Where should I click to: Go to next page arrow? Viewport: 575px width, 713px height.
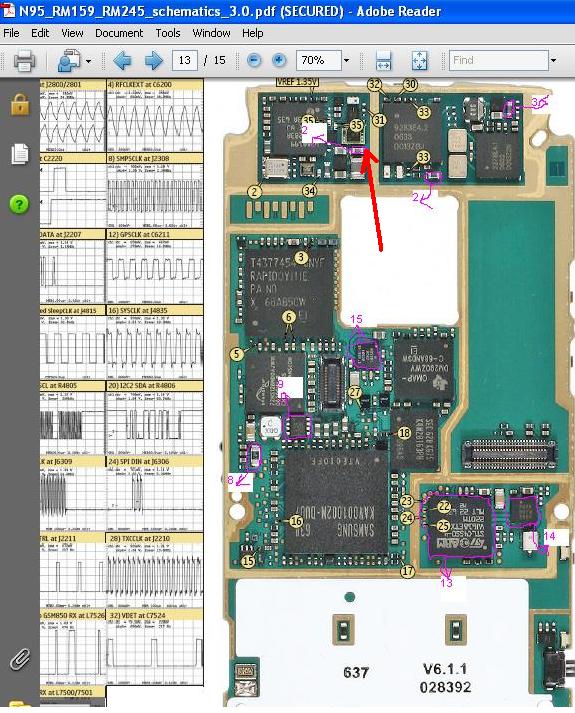pos(154,60)
